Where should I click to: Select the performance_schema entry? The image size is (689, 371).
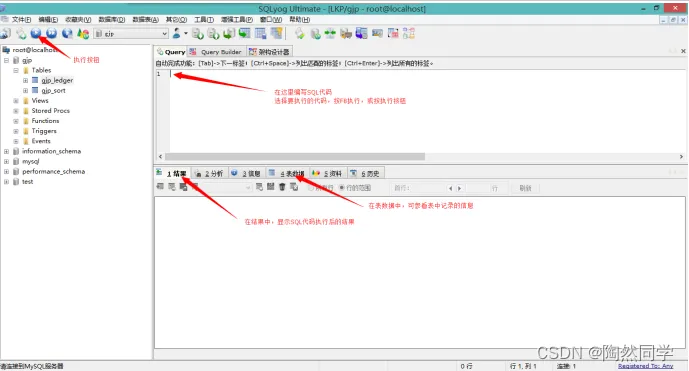pyautogui.click(x=54, y=171)
